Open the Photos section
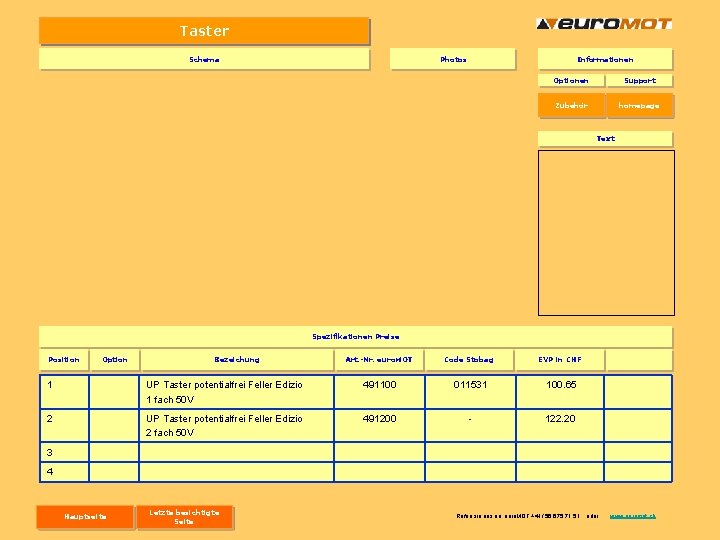 453,59
